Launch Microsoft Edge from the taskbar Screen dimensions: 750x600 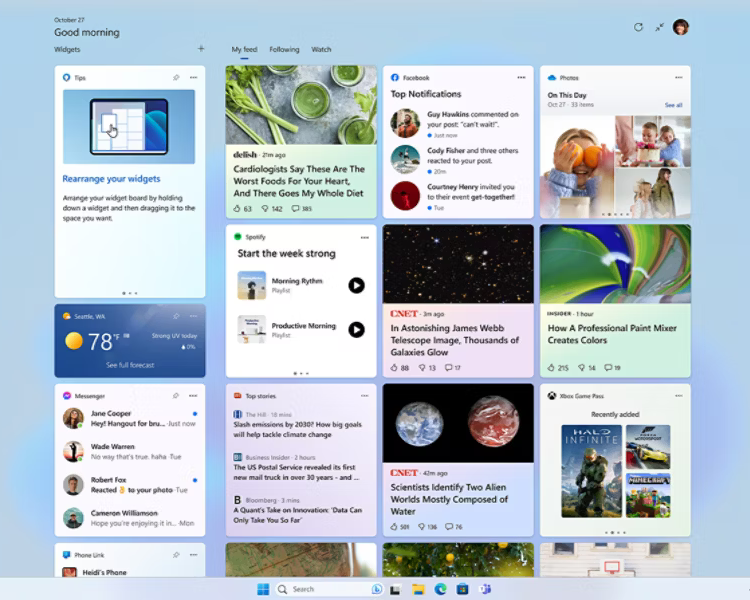440,589
